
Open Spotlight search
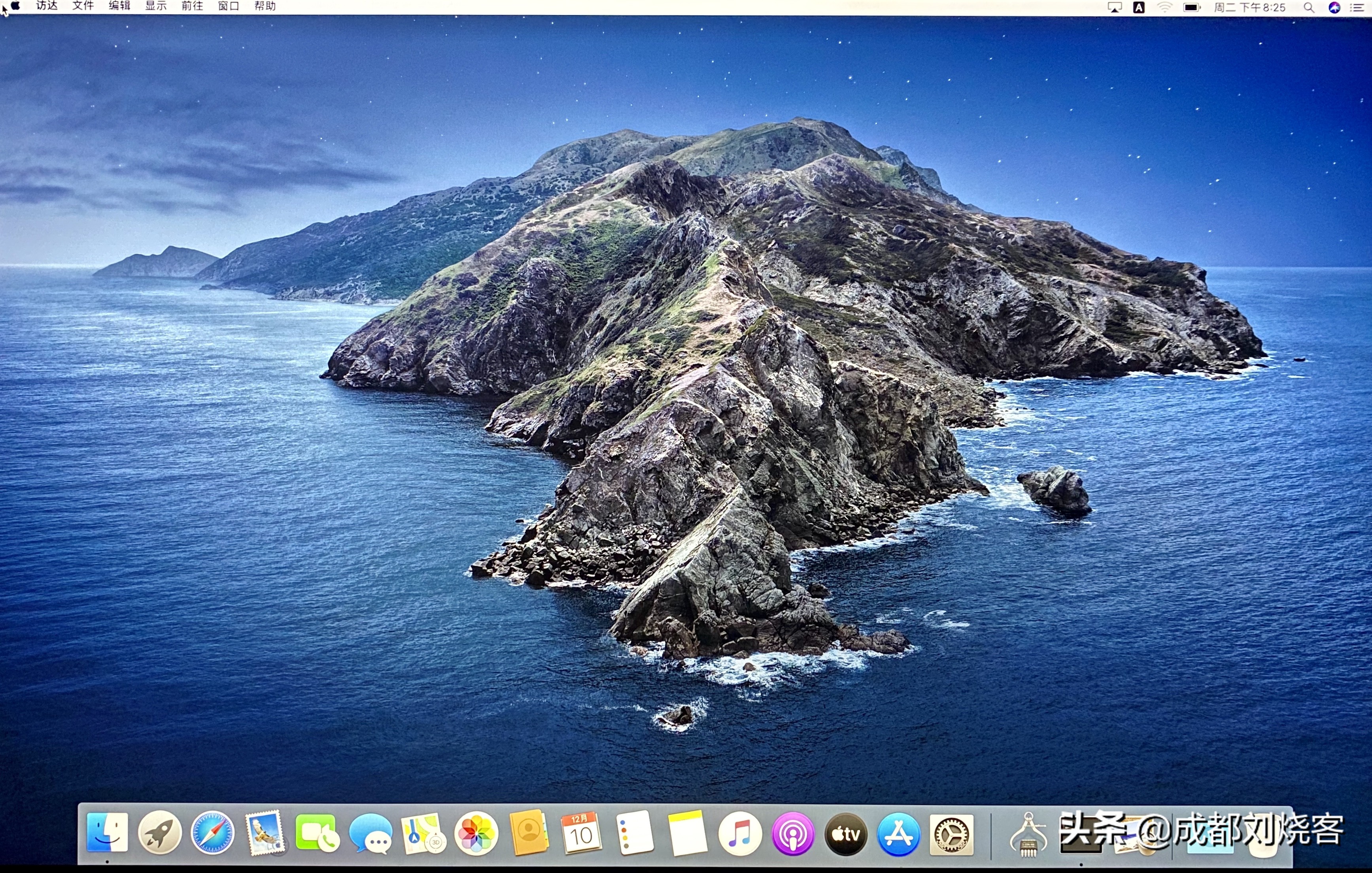pos(1309,8)
